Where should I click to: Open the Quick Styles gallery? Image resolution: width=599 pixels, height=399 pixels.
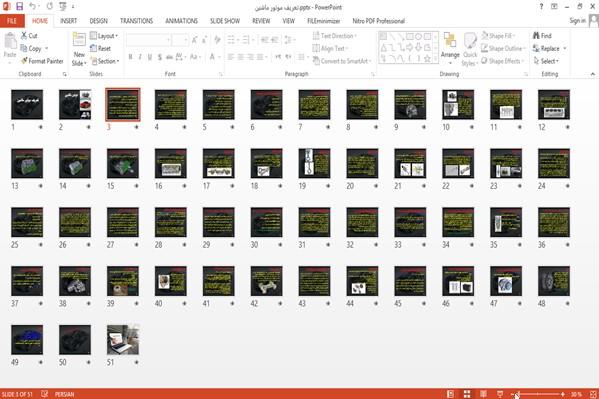pos(470,49)
